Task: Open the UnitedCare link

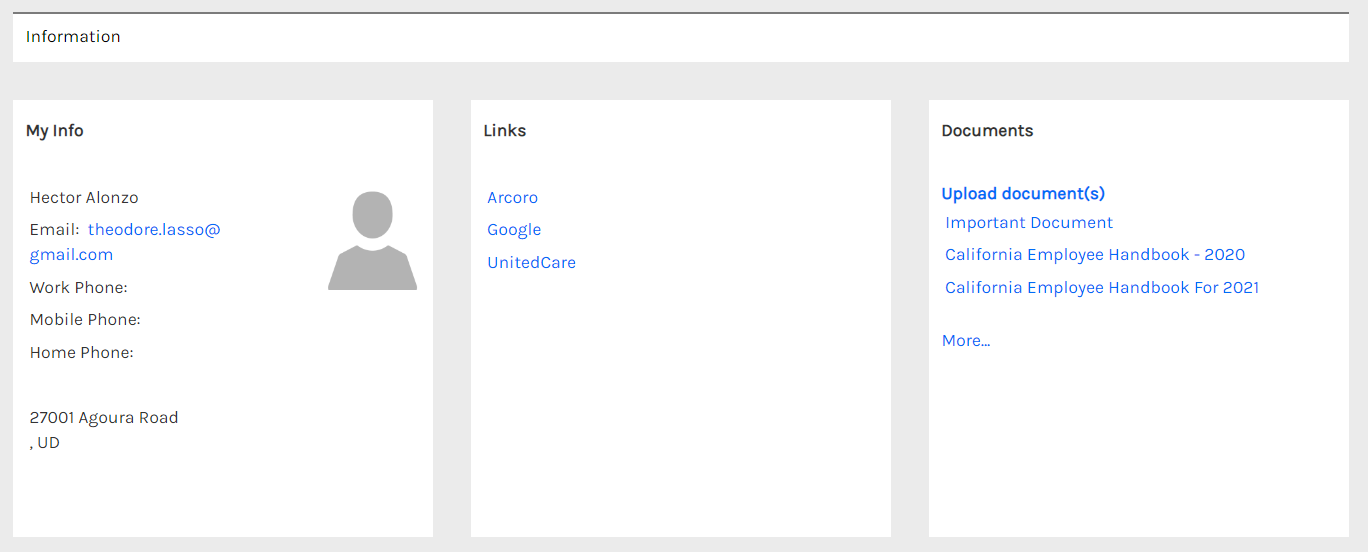Action: [x=531, y=263]
